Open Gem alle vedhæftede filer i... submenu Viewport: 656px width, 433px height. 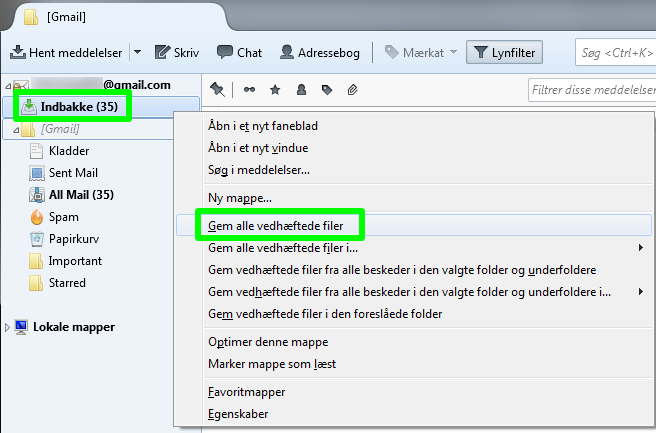(x=414, y=248)
